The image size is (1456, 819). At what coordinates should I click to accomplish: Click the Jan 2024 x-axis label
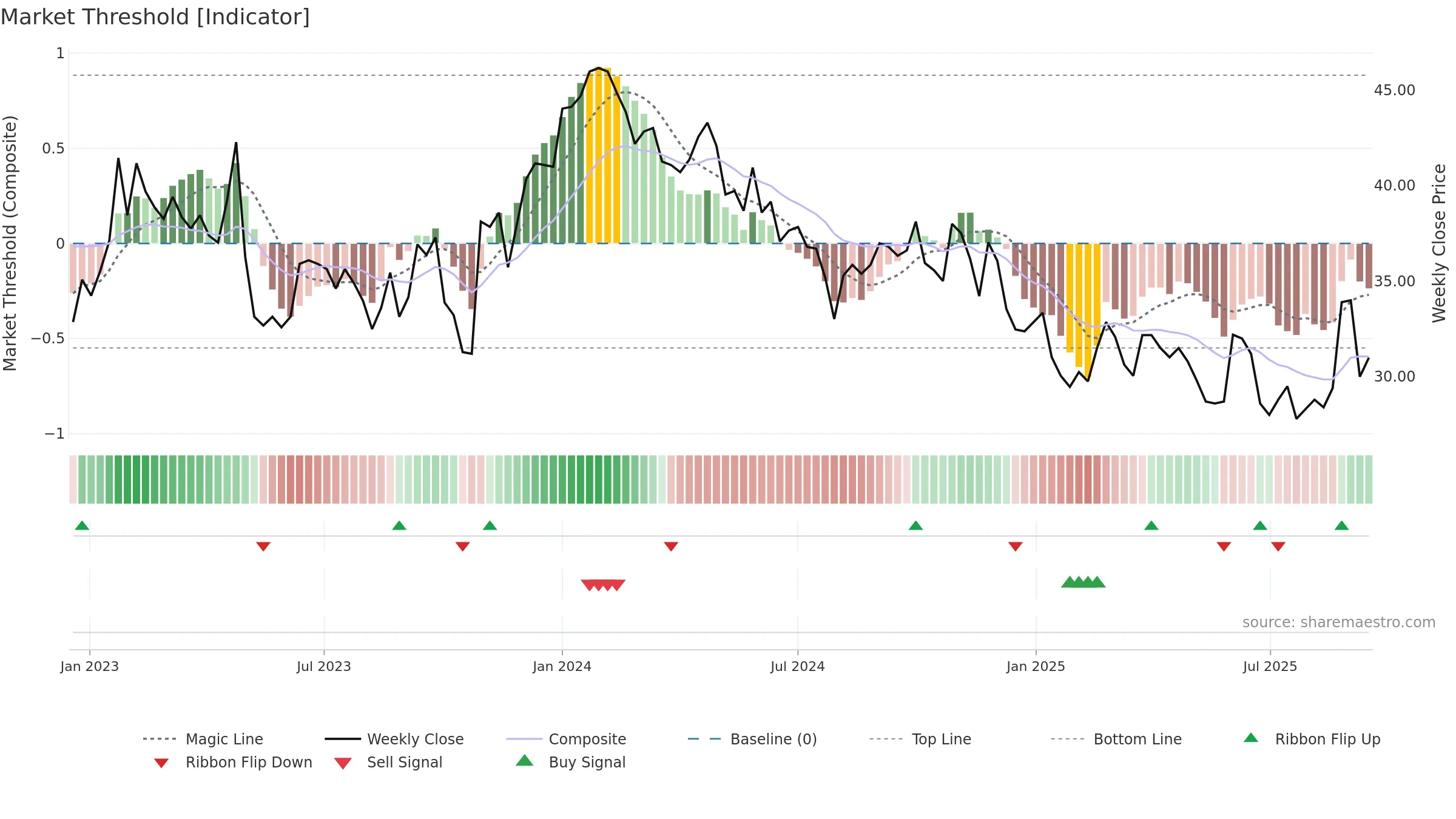pos(562,666)
